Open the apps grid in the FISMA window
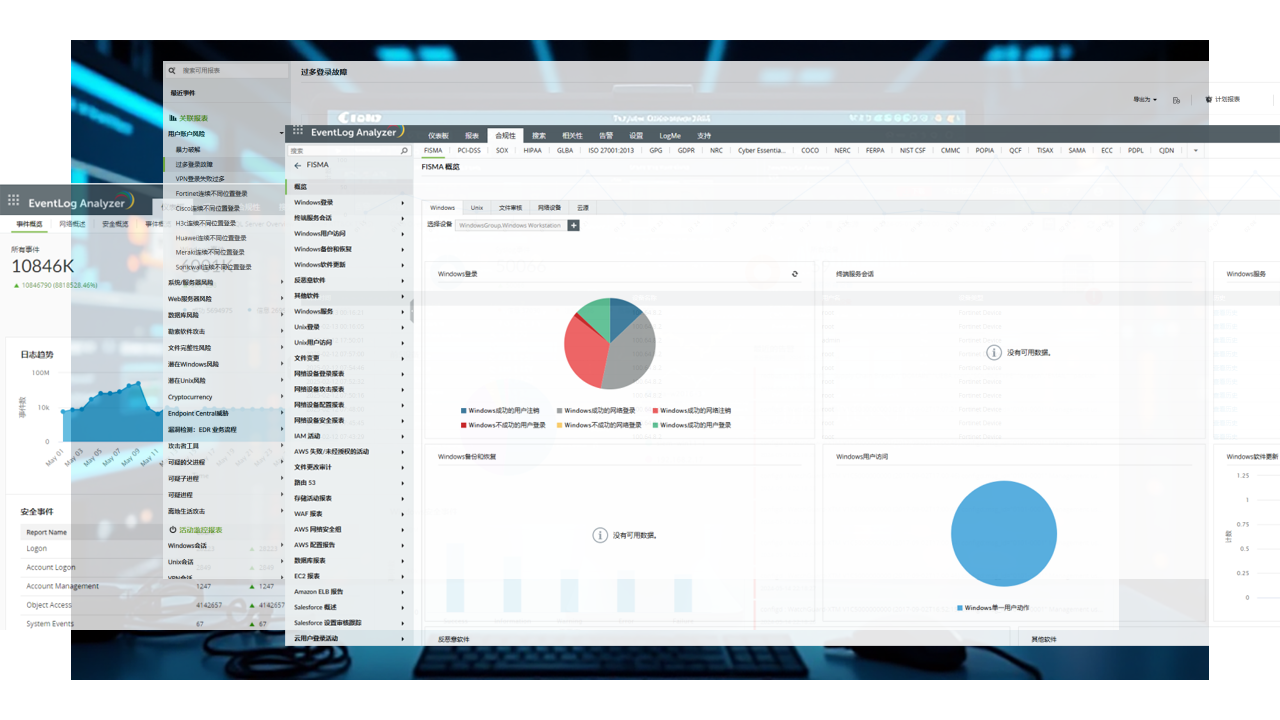1280x720 pixels. click(298, 131)
